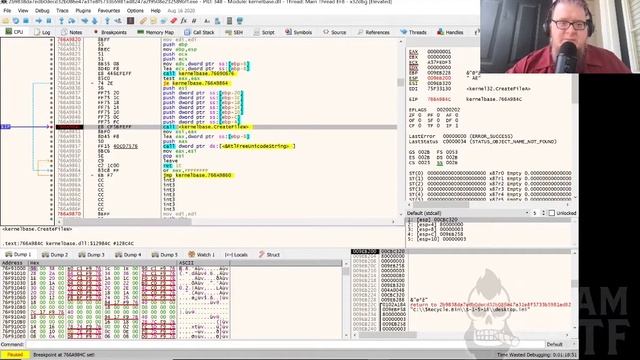Click into the Command input field
This screenshot has height=360, width=640.
point(285,344)
